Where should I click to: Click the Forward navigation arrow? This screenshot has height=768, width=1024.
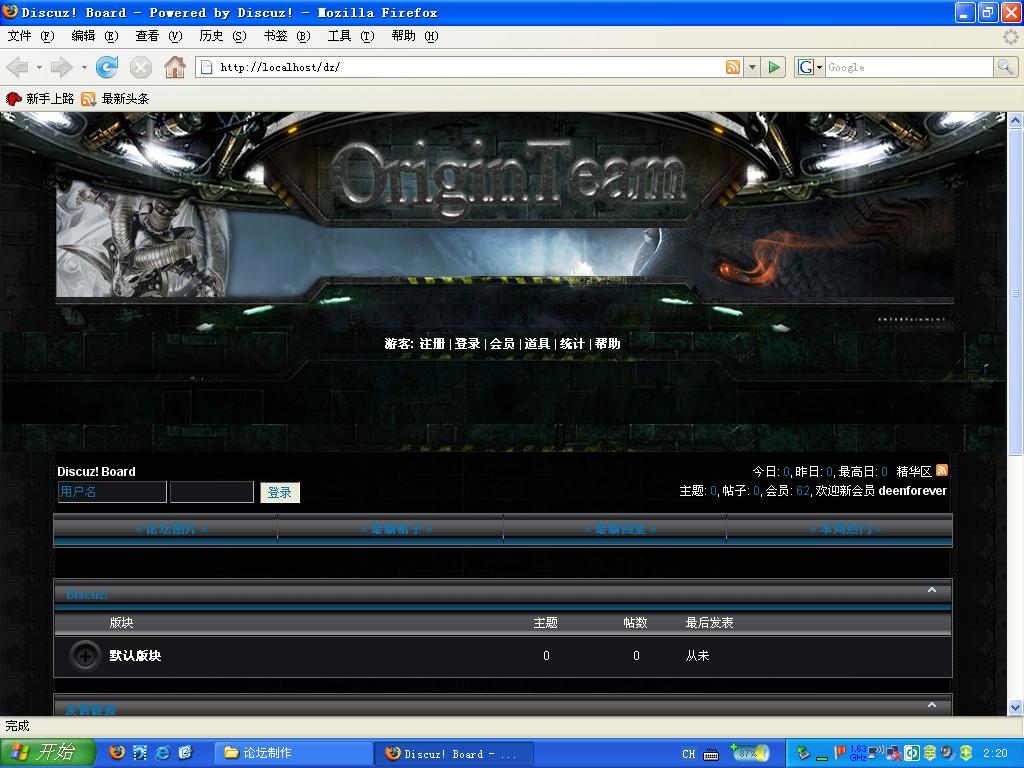coord(61,67)
